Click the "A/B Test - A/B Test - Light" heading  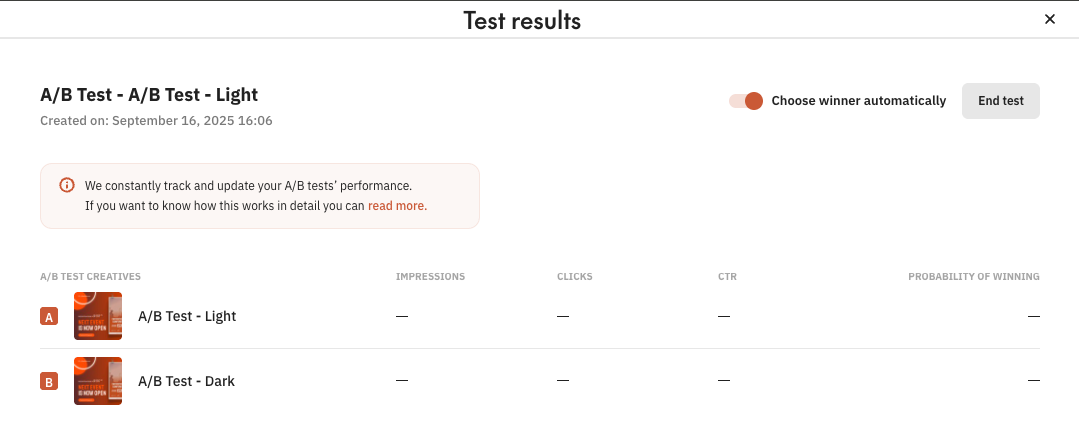pyautogui.click(x=149, y=95)
